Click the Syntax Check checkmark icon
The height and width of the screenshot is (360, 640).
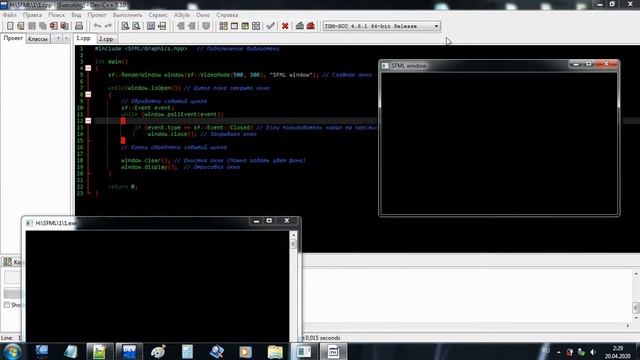[270, 26]
